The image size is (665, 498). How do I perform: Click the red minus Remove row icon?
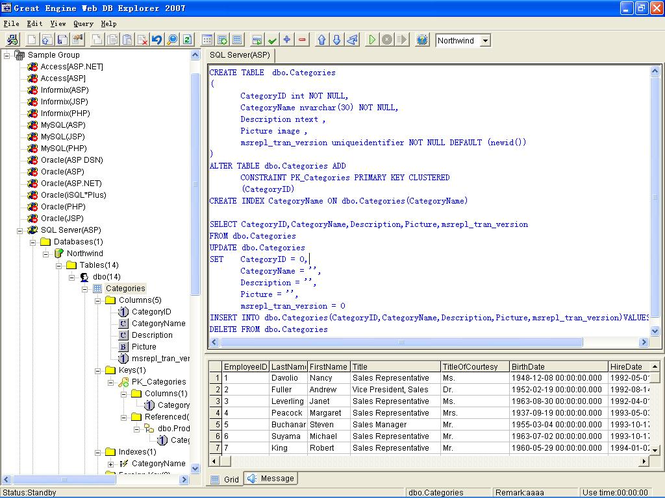(x=302, y=40)
